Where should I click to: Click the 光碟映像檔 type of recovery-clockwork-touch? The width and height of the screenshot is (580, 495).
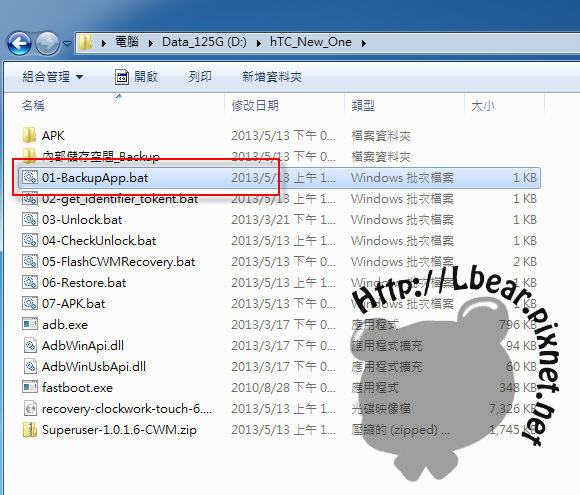coord(381,409)
